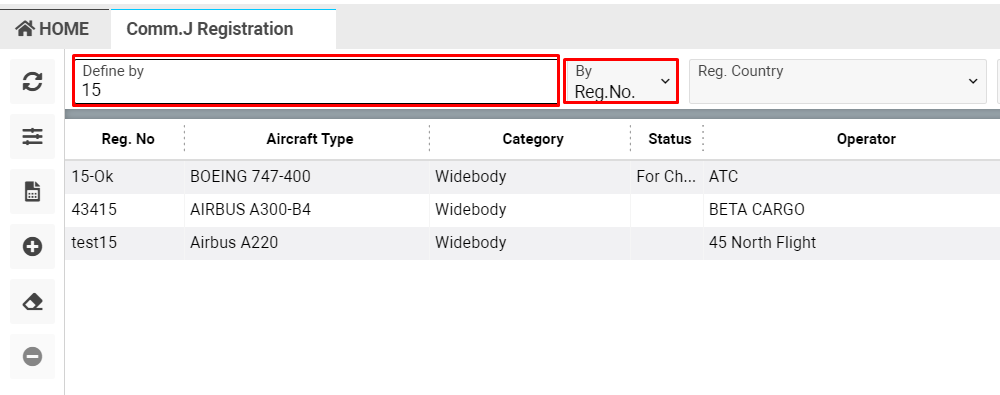Image resolution: width=1000 pixels, height=395 pixels.
Task: Click the eraser clear icon
Action: (33, 301)
